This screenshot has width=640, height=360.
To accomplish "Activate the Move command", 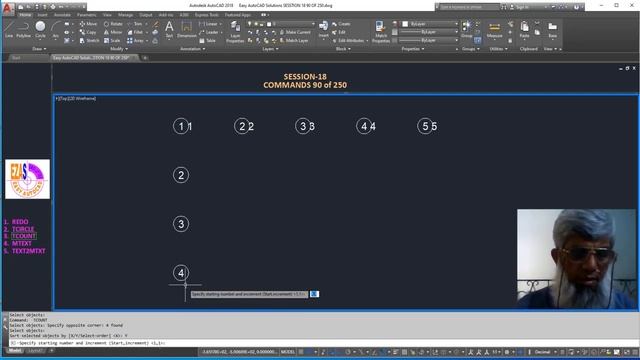I will 88,24.
